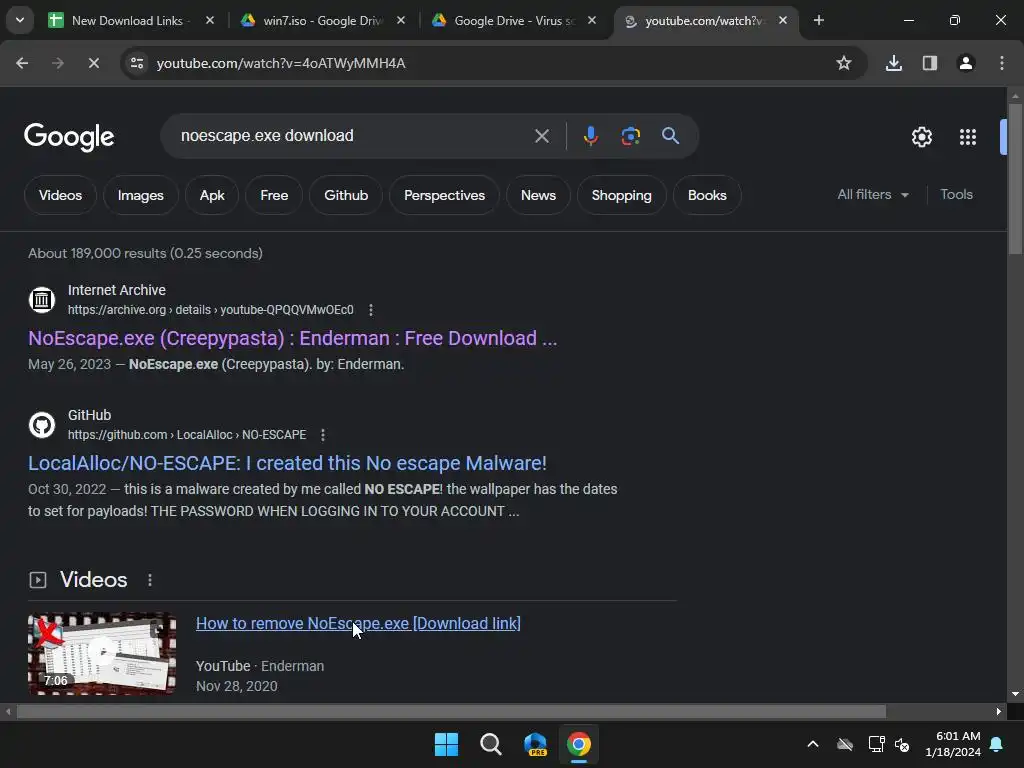This screenshot has height=768, width=1024.
Task: Launch Edge Preview from taskbar
Action: point(535,744)
